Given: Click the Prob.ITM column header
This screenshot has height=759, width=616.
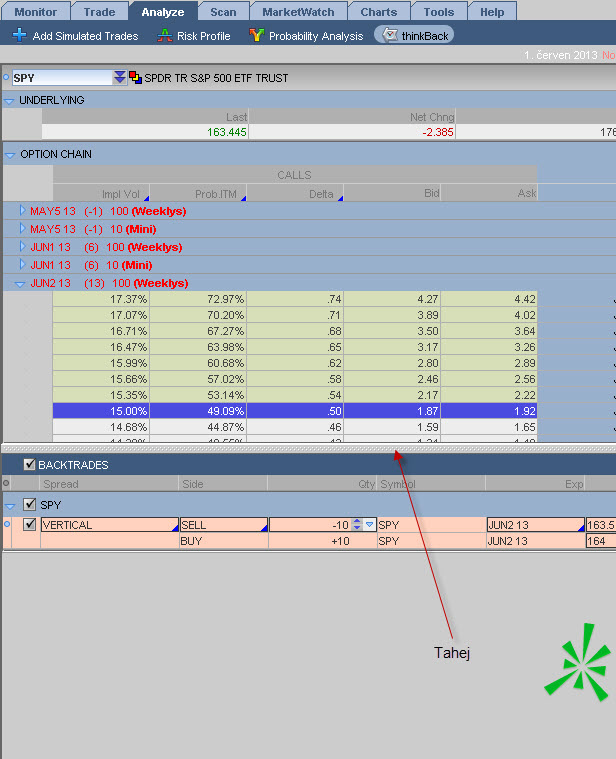Looking at the screenshot, I should click(198, 193).
